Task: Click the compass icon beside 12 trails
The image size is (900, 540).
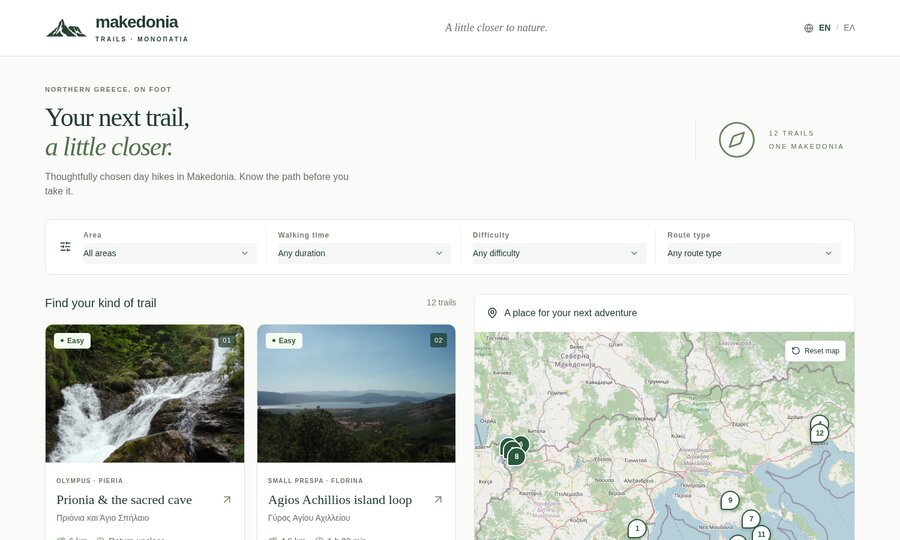Action: [736, 140]
